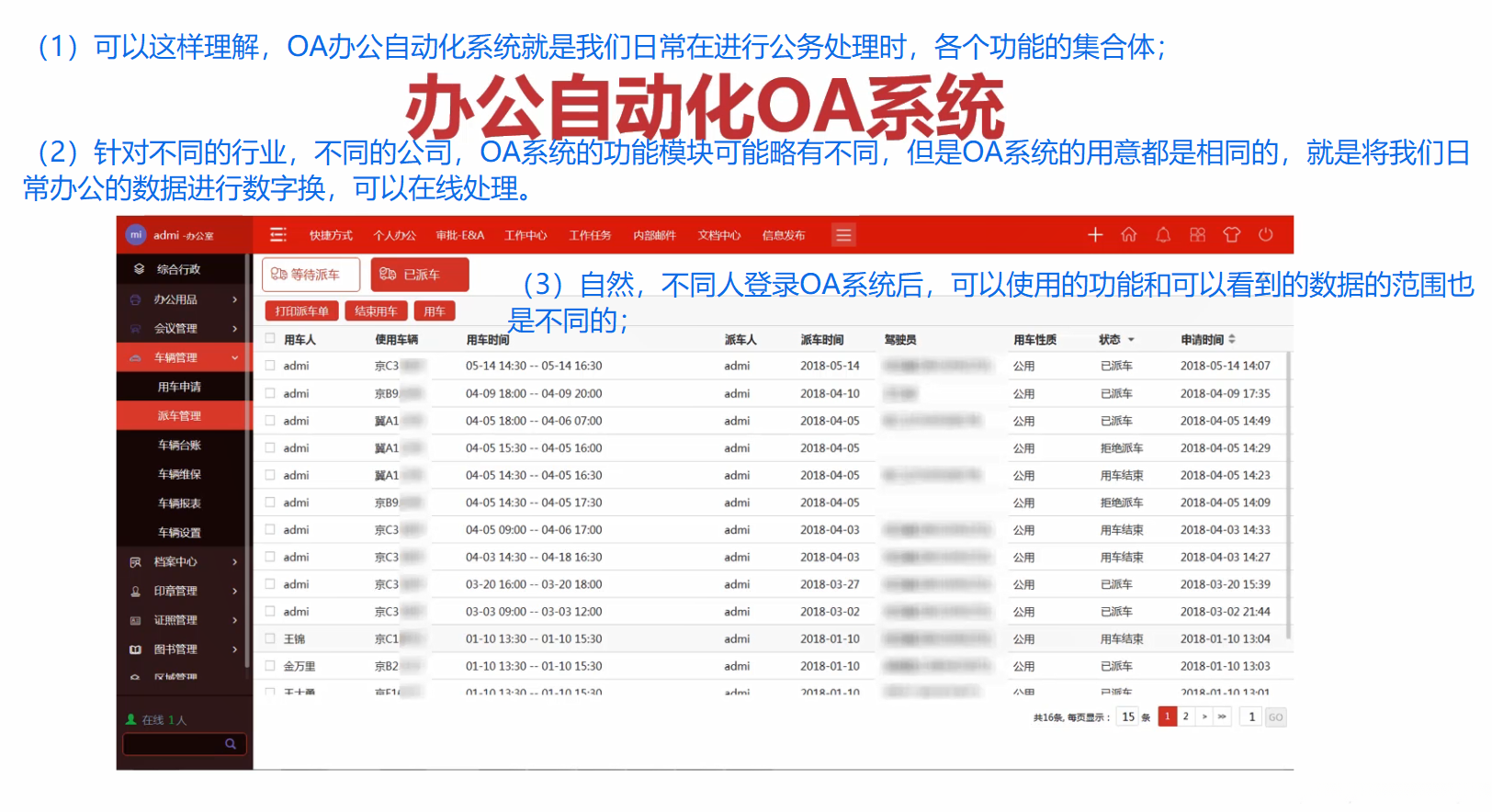Switch to the 等待派车 tab
This screenshot has width=1492, height=812.
(311, 275)
